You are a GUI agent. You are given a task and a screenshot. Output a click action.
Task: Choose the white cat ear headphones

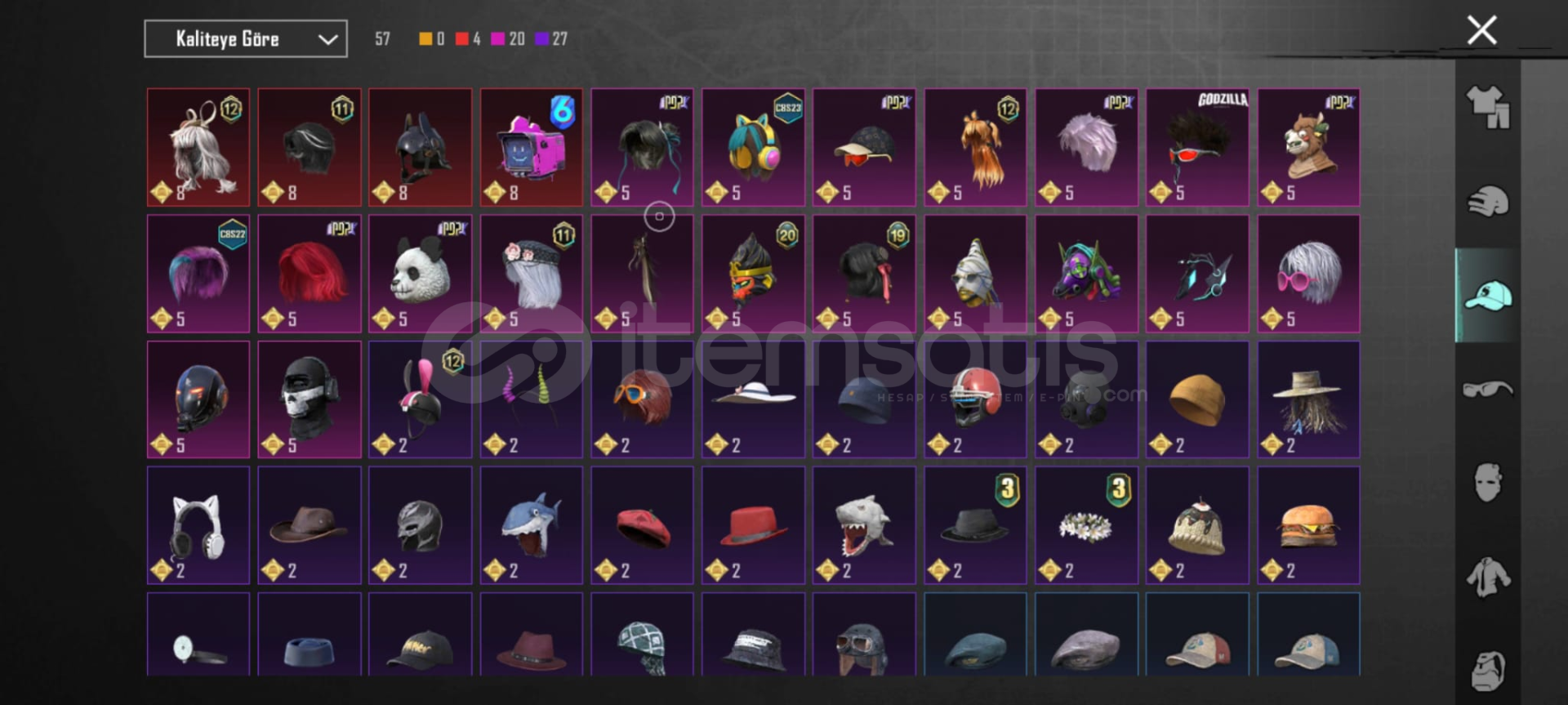(198, 525)
